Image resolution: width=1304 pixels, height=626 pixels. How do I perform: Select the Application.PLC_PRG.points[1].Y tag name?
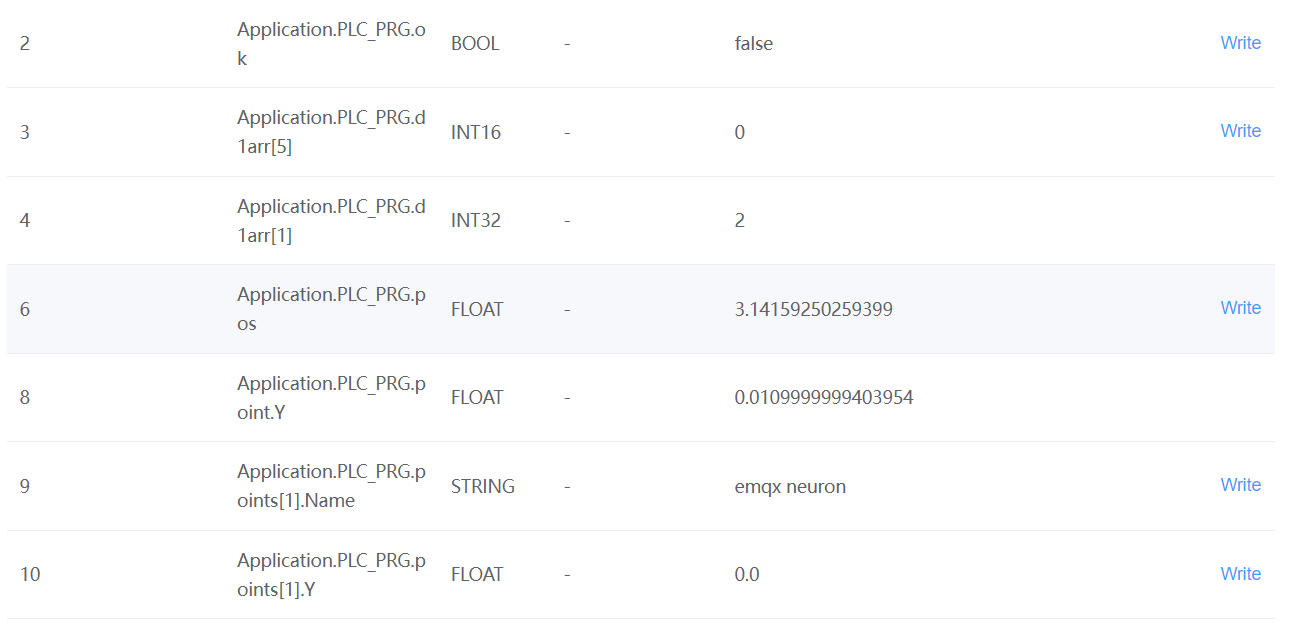tap(331, 574)
